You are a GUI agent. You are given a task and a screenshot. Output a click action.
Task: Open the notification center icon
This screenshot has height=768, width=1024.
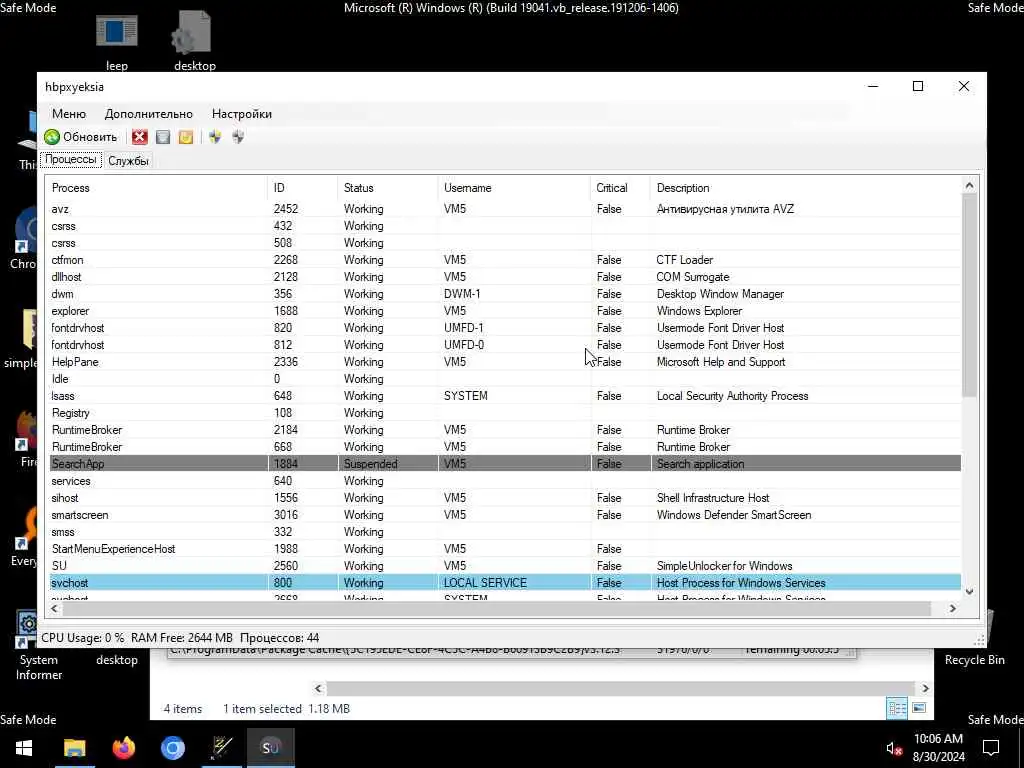[991, 748]
